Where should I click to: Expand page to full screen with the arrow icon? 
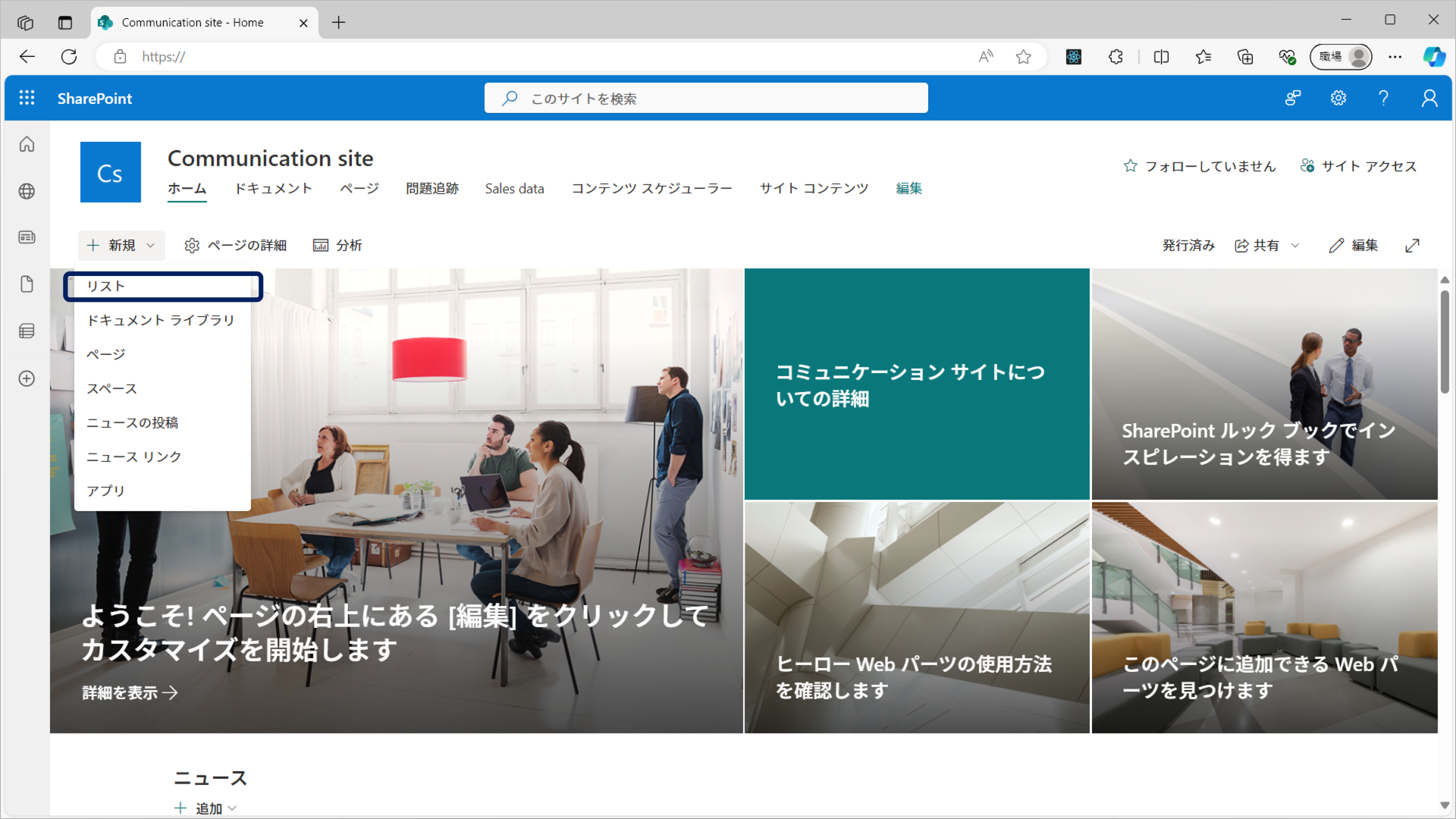(x=1412, y=246)
